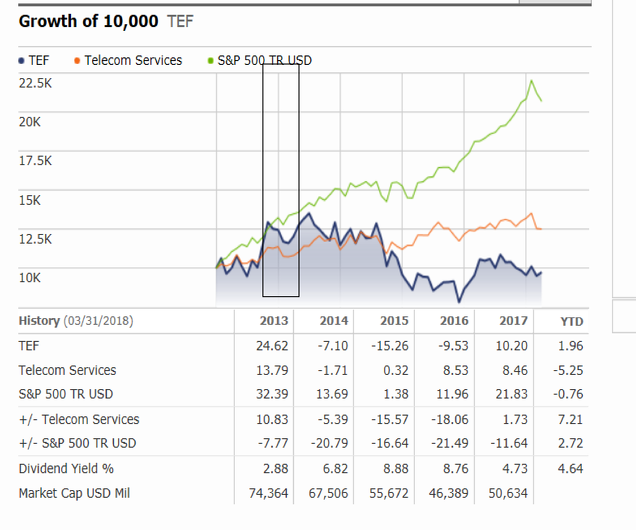Viewport: 636px width, 530px height.
Task: Click S&P 500 2014 value 13.69
Action: click(x=332, y=394)
